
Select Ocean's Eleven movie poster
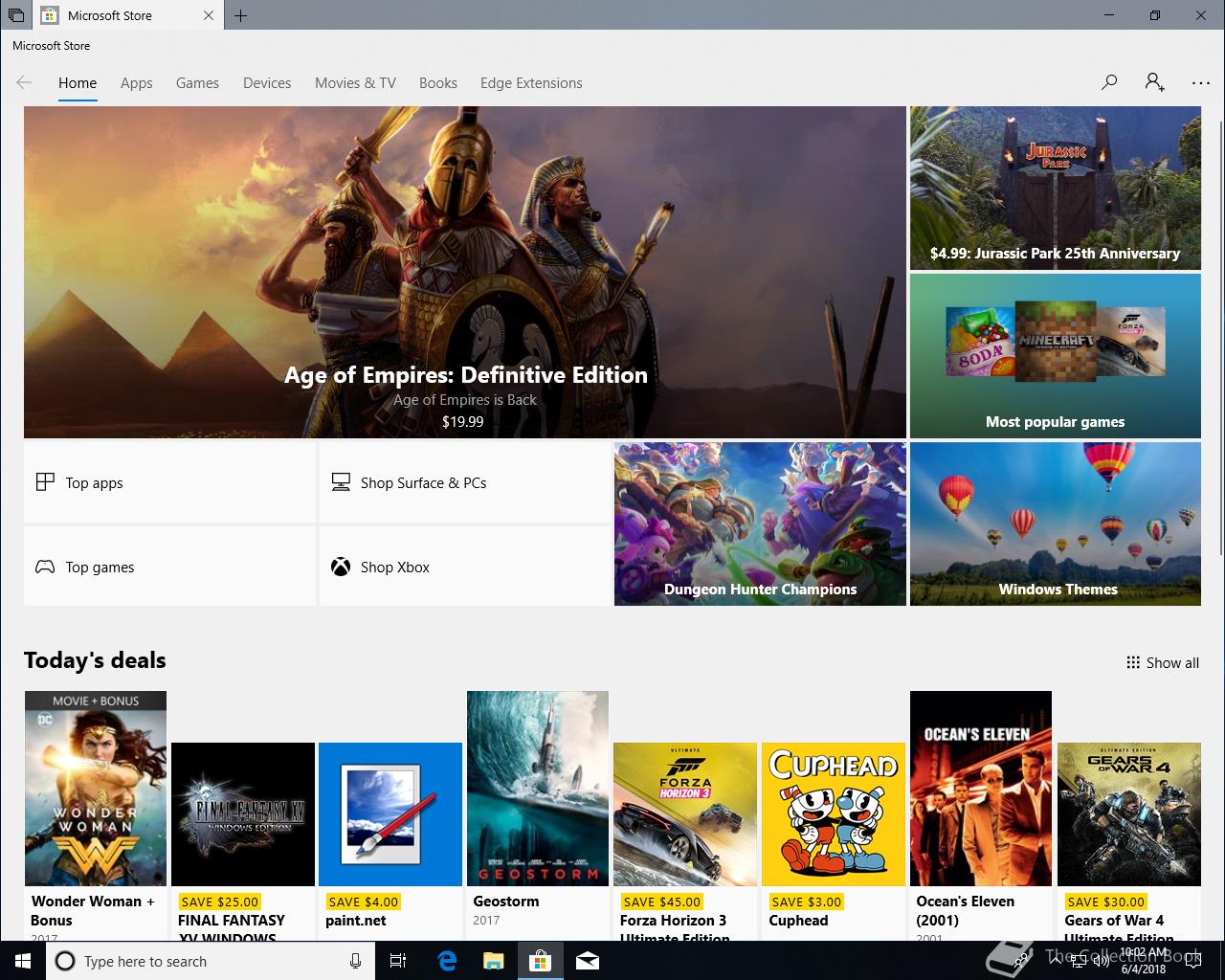981,789
